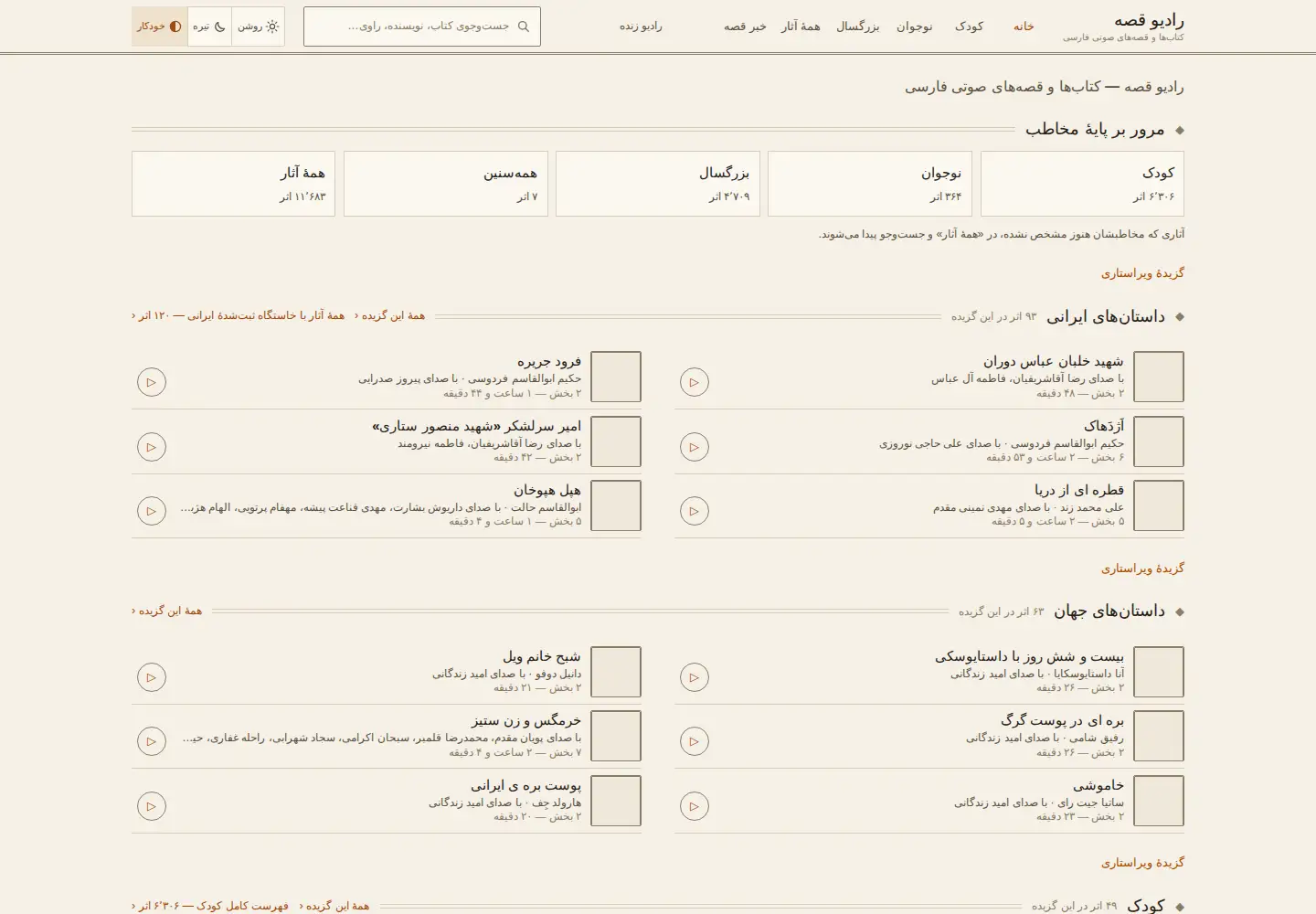This screenshot has height=914, width=1316.
Task: Open همهٔ این گزیده for داستان‌های جهان
Action: pyautogui.click(x=166, y=611)
